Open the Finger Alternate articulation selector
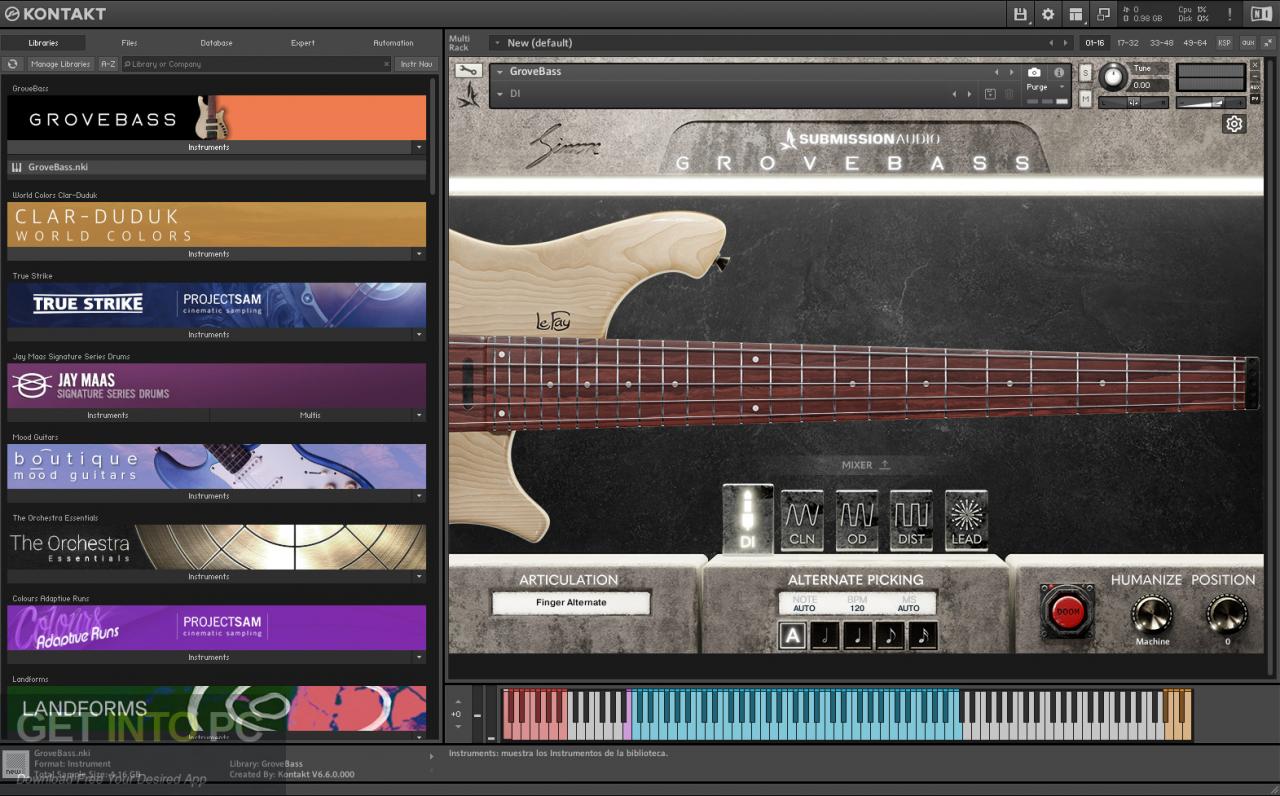This screenshot has width=1280, height=796. tap(571, 603)
